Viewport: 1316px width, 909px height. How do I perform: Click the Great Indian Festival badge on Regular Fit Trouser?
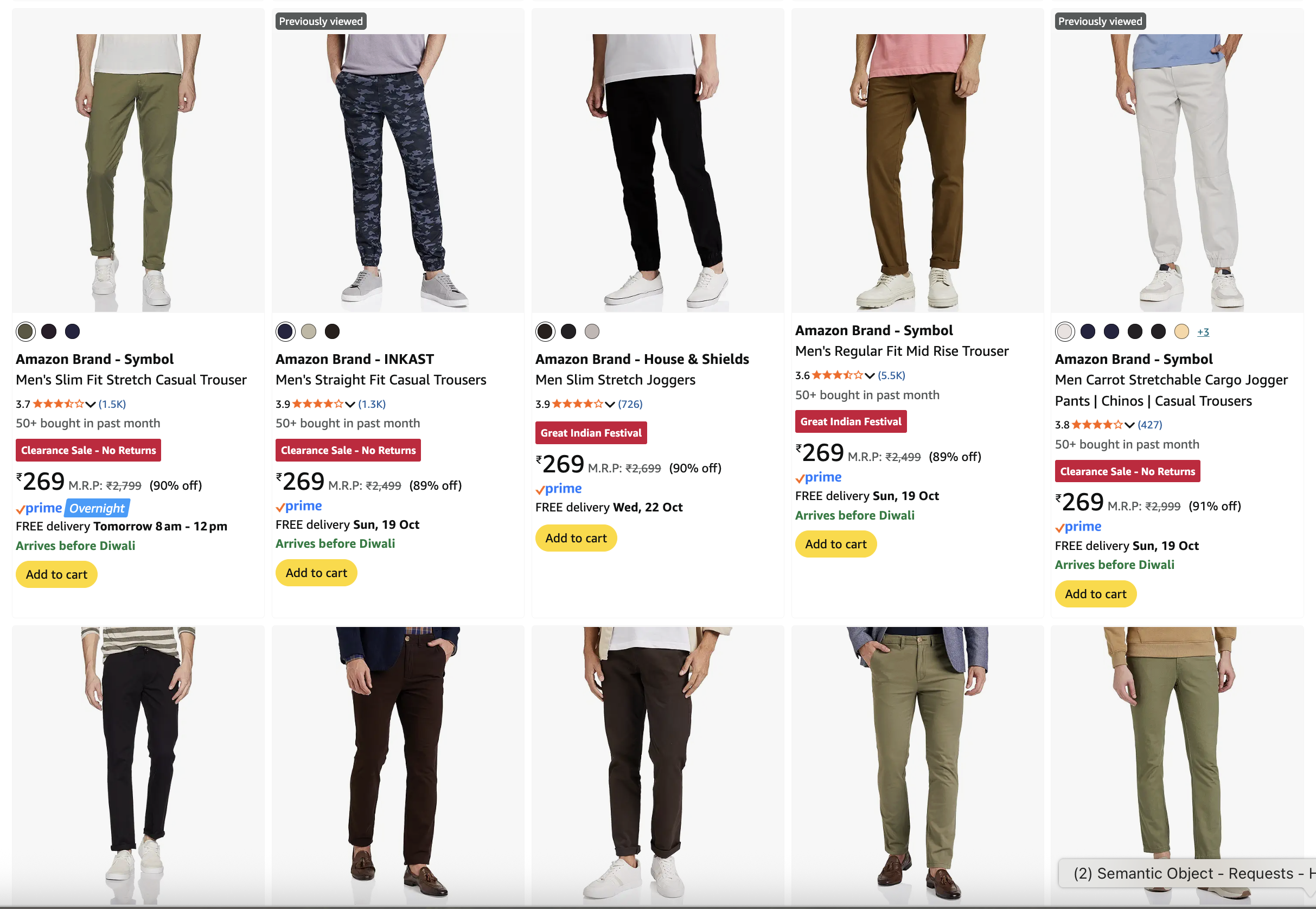[x=851, y=421]
